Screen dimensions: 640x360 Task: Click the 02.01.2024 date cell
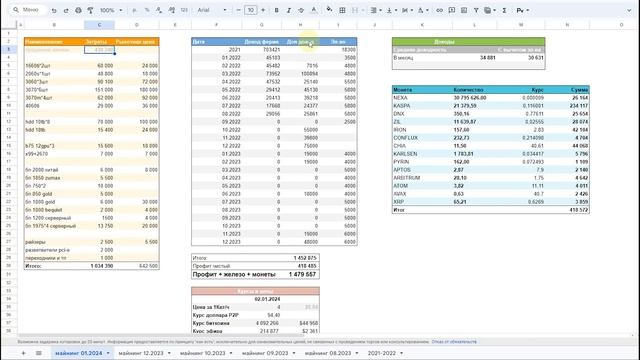262,299
